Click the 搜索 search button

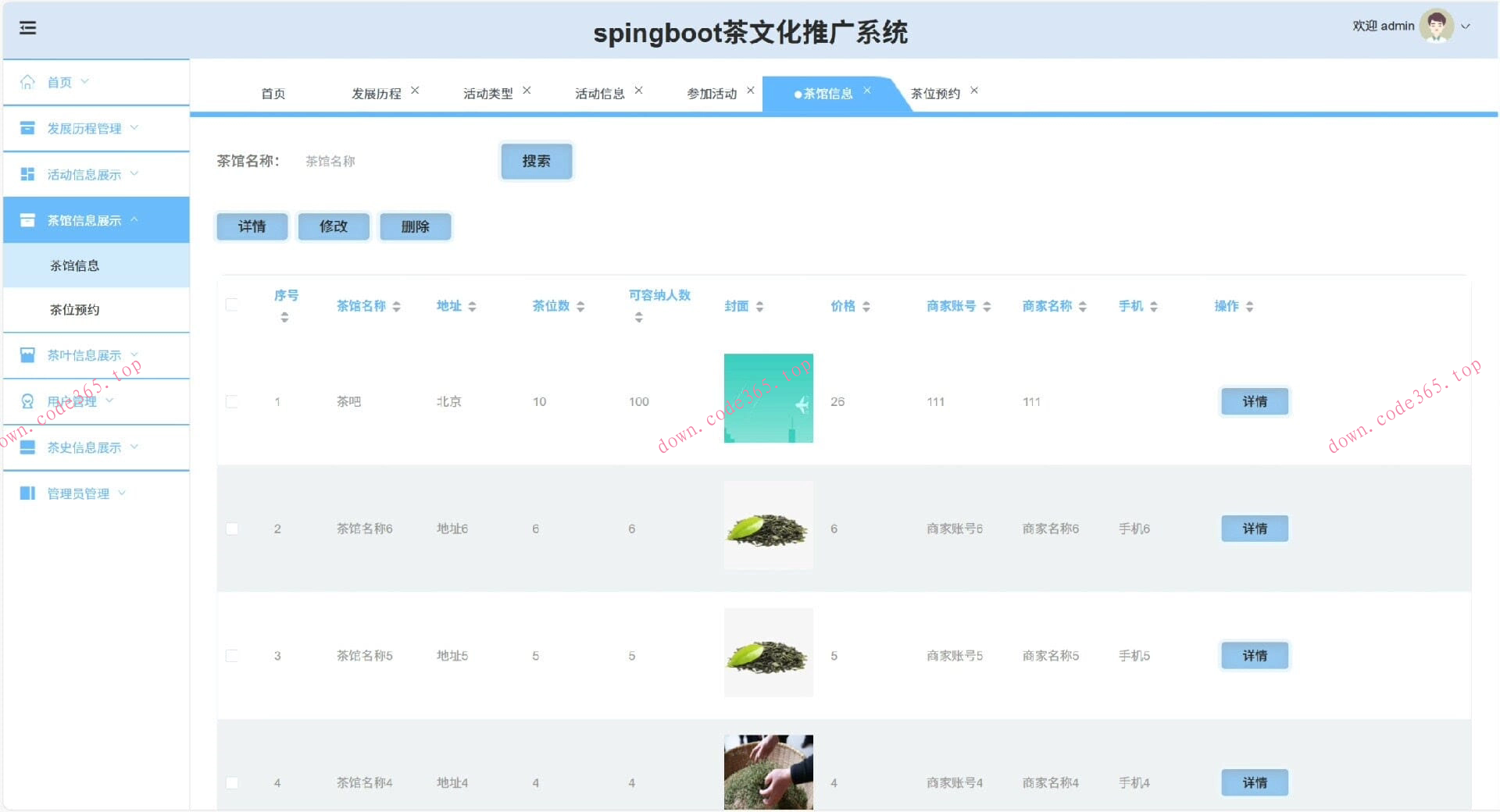[536, 162]
